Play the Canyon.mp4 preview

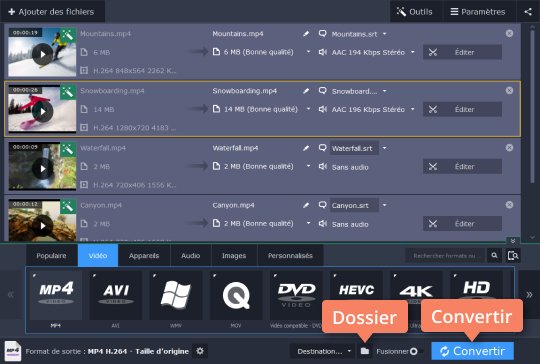pyautogui.click(x=43, y=225)
